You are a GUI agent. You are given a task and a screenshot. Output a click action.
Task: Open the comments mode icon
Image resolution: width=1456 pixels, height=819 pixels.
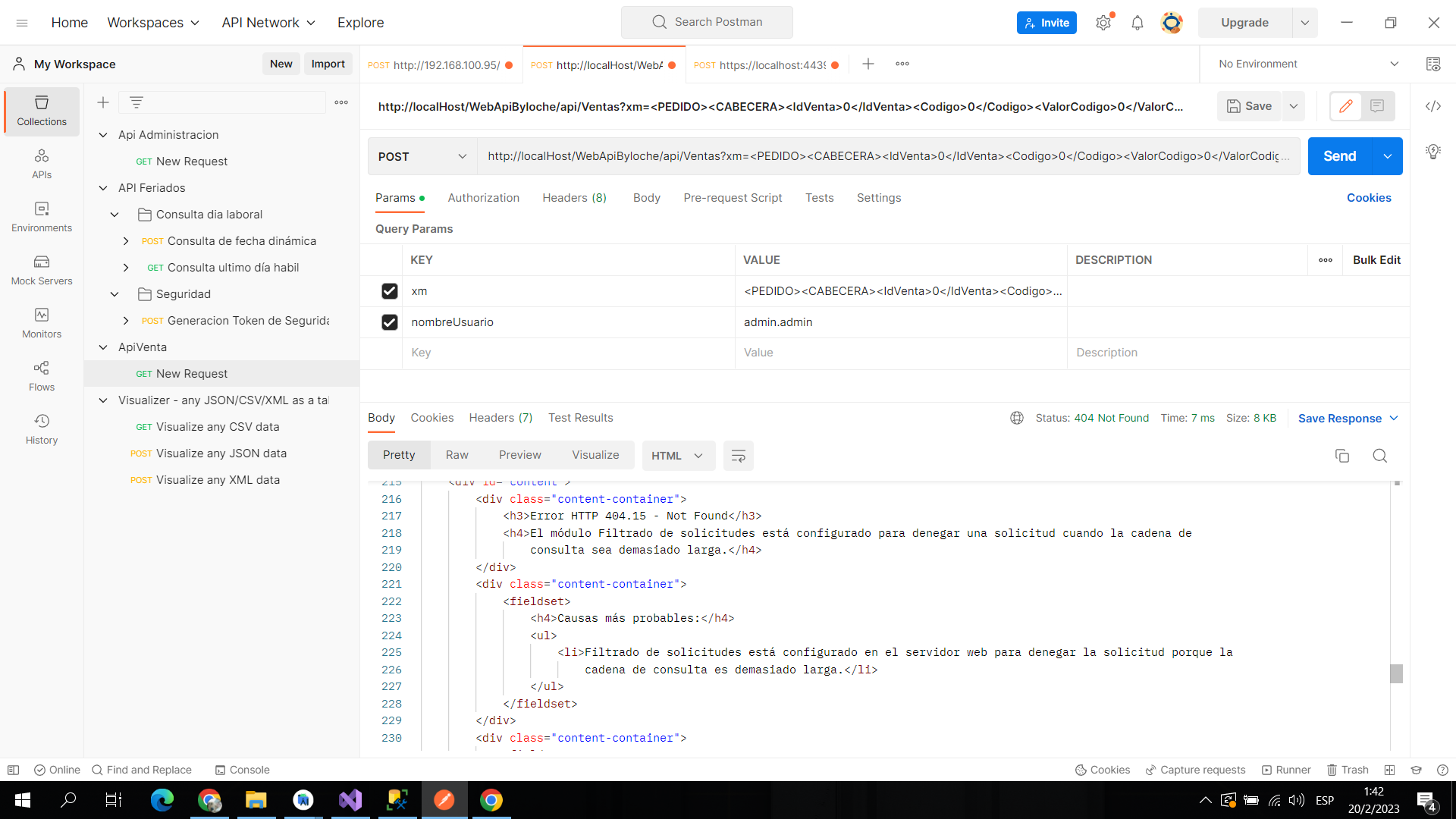pos(1377,106)
